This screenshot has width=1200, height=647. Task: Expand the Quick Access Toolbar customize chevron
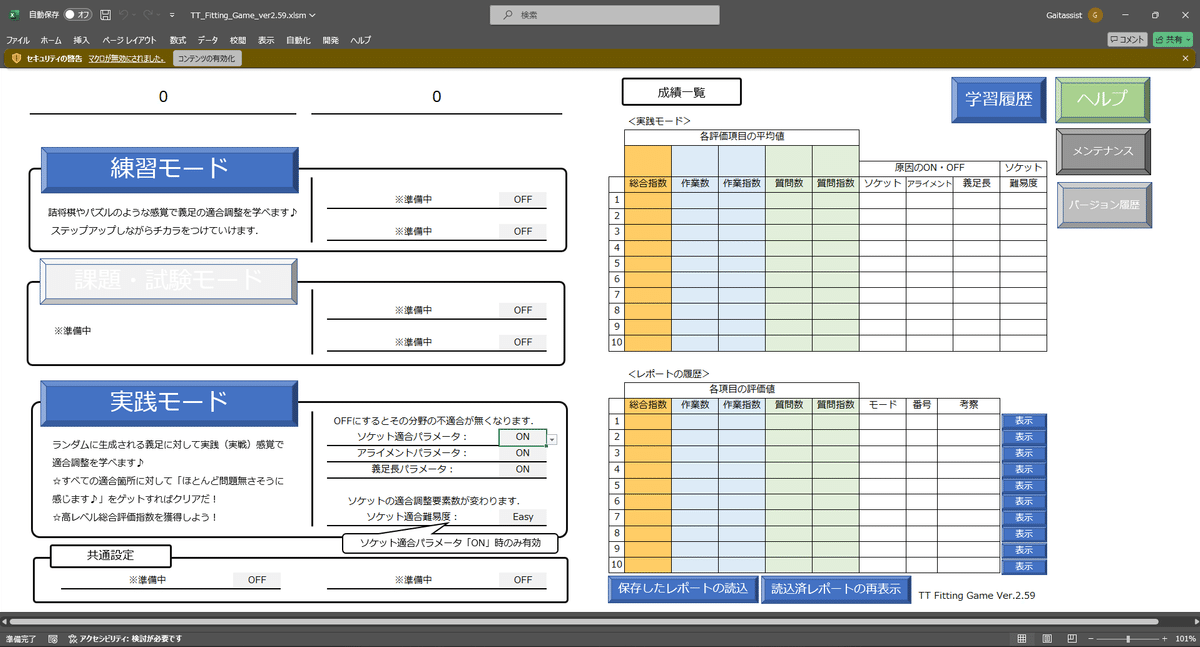[172, 14]
